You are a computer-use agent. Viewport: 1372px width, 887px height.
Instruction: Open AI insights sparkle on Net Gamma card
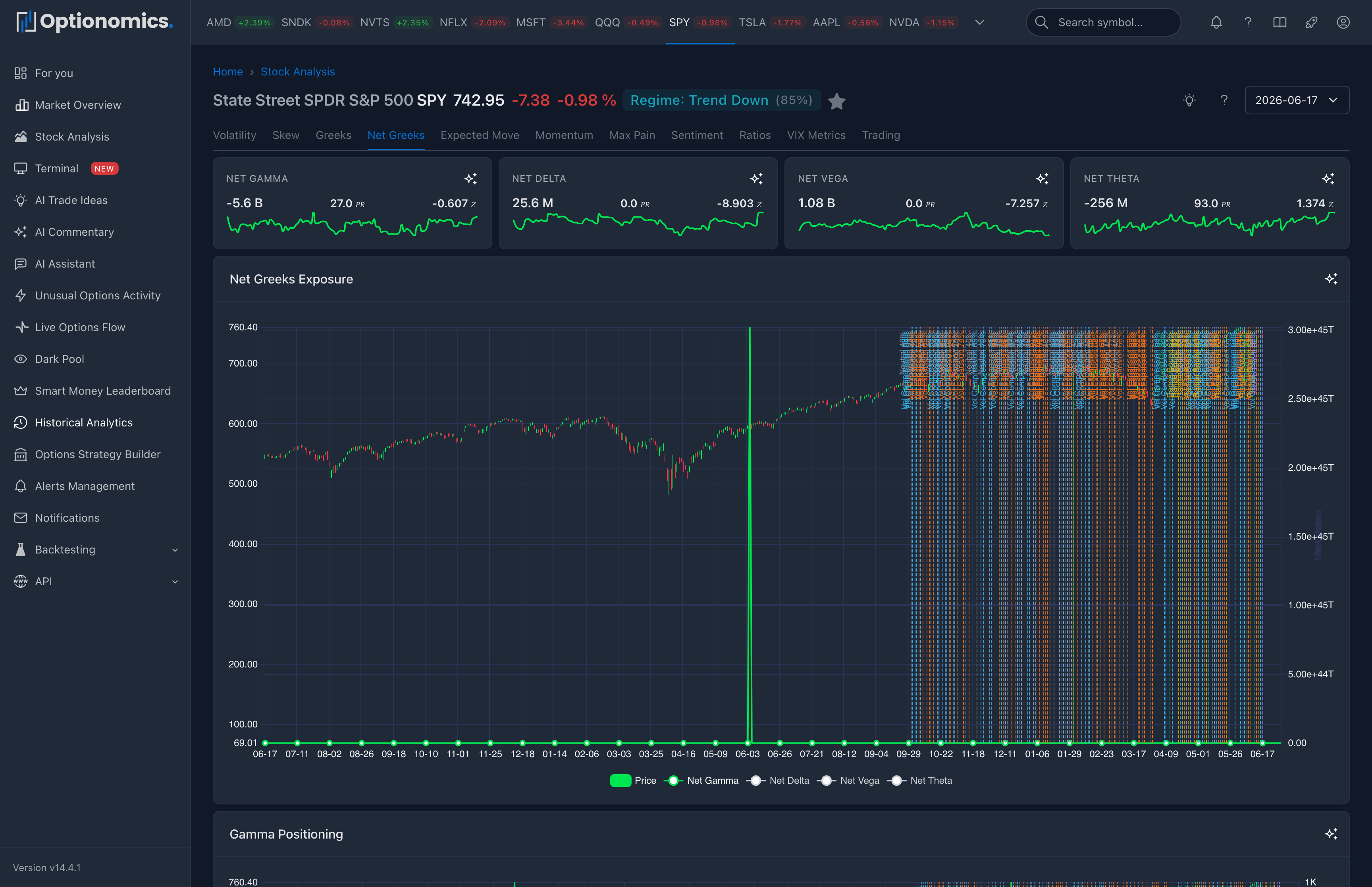(x=470, y=179)
